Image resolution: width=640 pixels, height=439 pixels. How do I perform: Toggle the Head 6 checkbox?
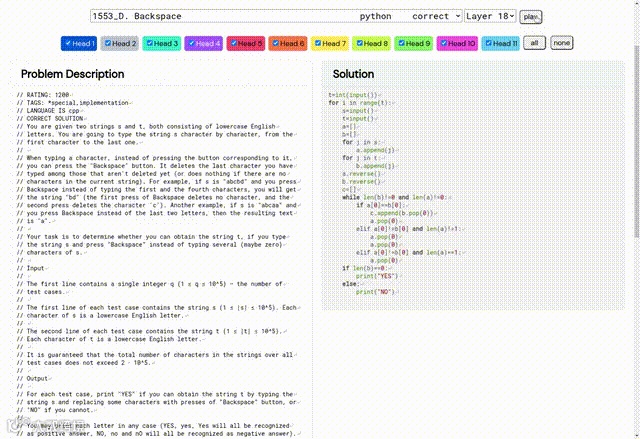276,43
